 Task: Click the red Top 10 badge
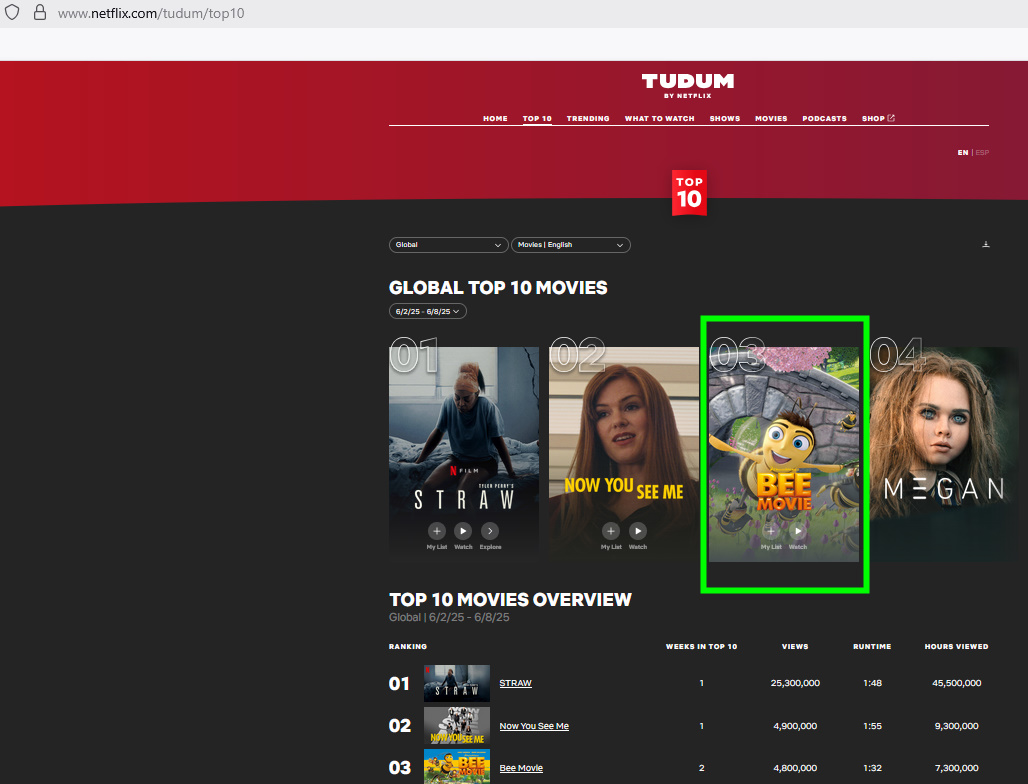pyautogui.click(x=689, y=193)
